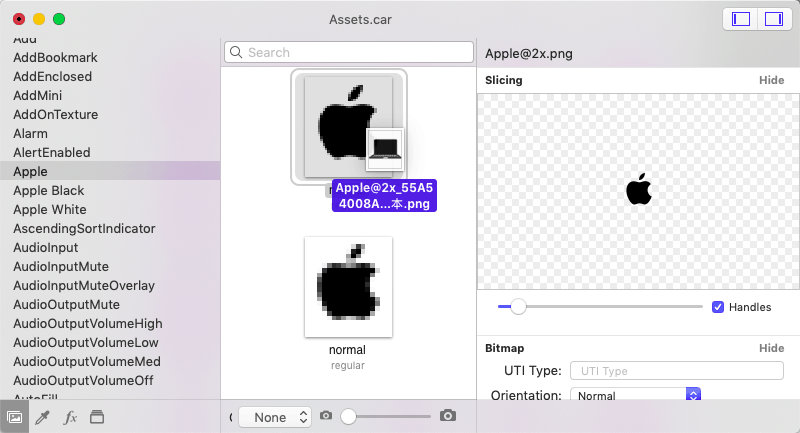Uncheck the Handles checkbox

tap(717, 307)
